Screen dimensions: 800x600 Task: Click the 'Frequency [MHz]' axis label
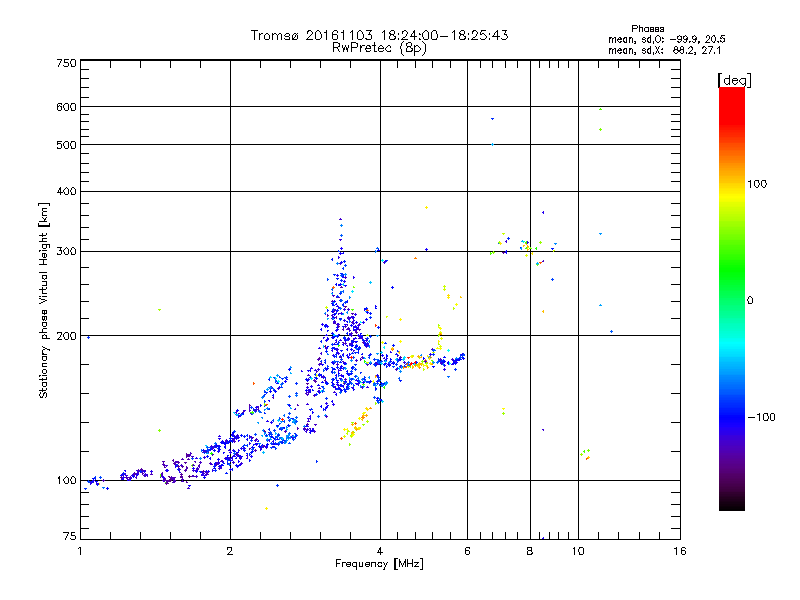pos(379,564)
